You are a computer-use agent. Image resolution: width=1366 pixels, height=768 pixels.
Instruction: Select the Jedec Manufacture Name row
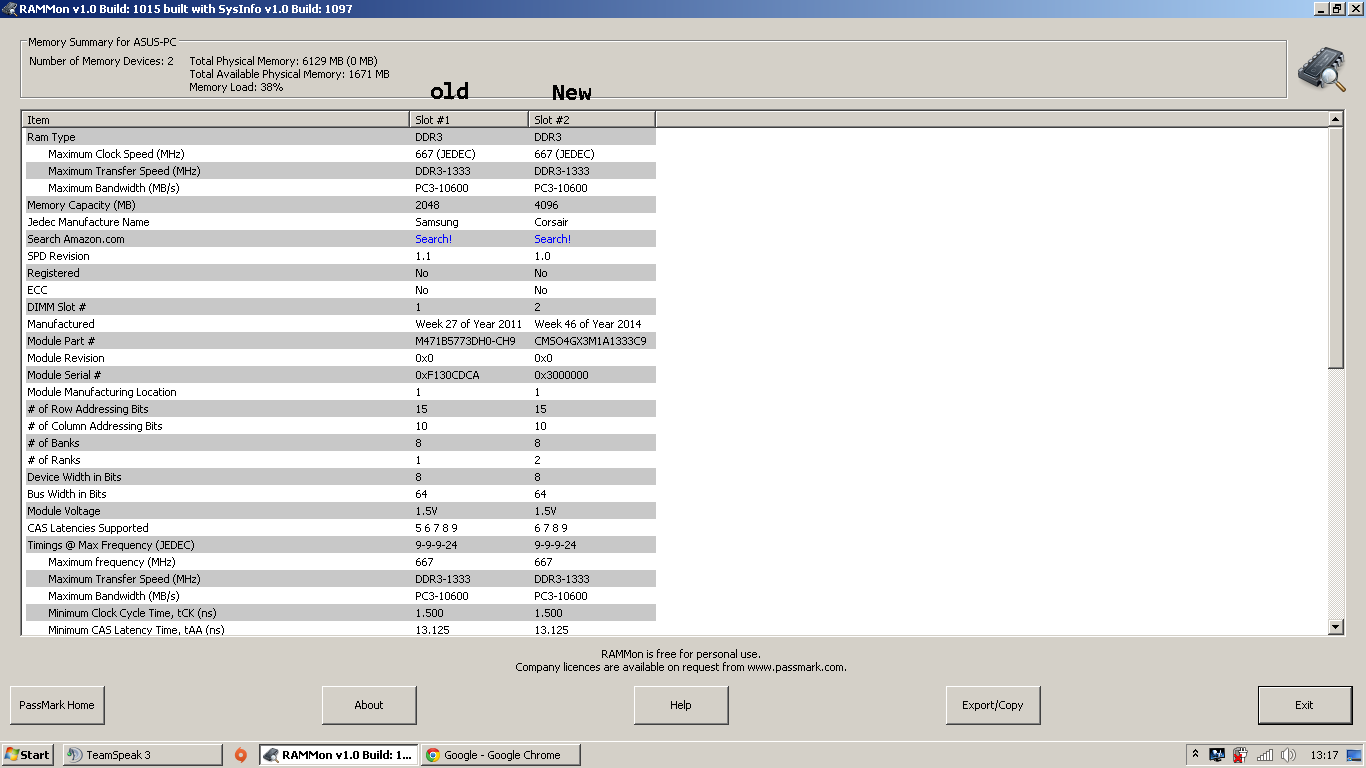coord(339,222)
